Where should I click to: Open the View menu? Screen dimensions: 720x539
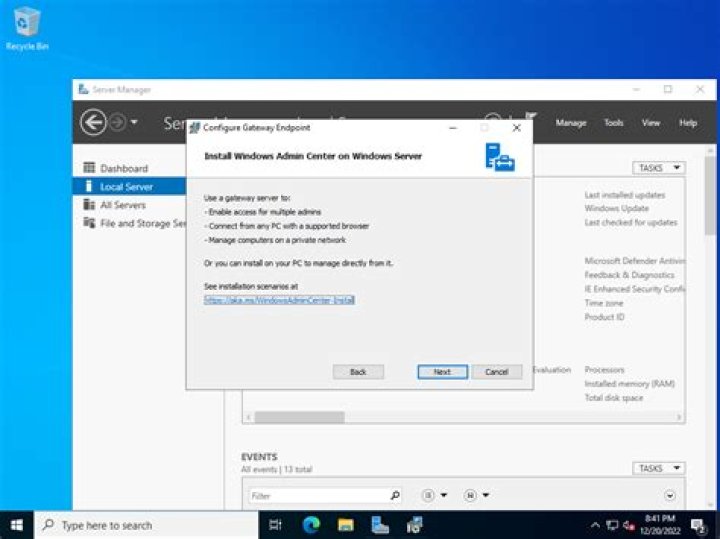[651, 123]
